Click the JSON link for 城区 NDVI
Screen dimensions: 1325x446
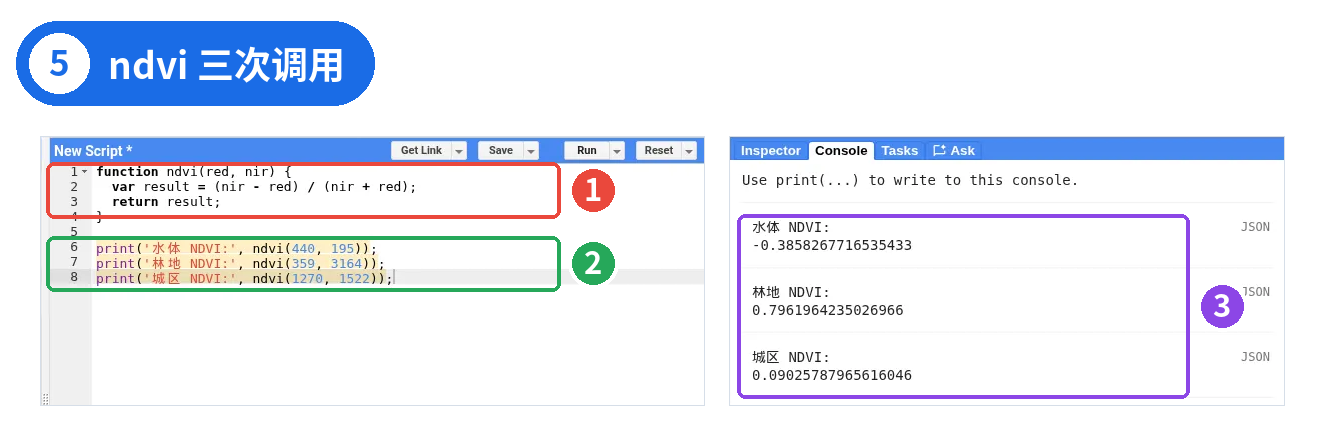(1255, 357)
